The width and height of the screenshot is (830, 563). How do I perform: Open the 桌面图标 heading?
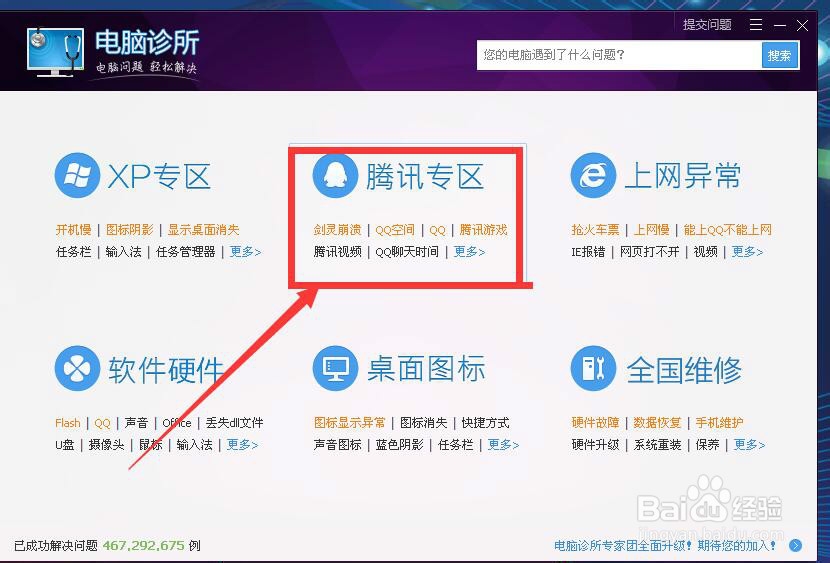[426, 369]
